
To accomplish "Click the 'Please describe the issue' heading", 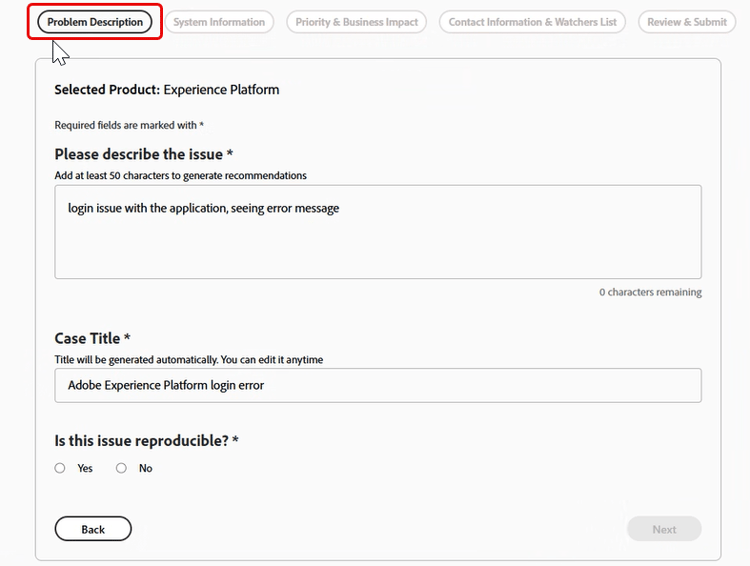I will pyautogui.click(x=143, y=154).
